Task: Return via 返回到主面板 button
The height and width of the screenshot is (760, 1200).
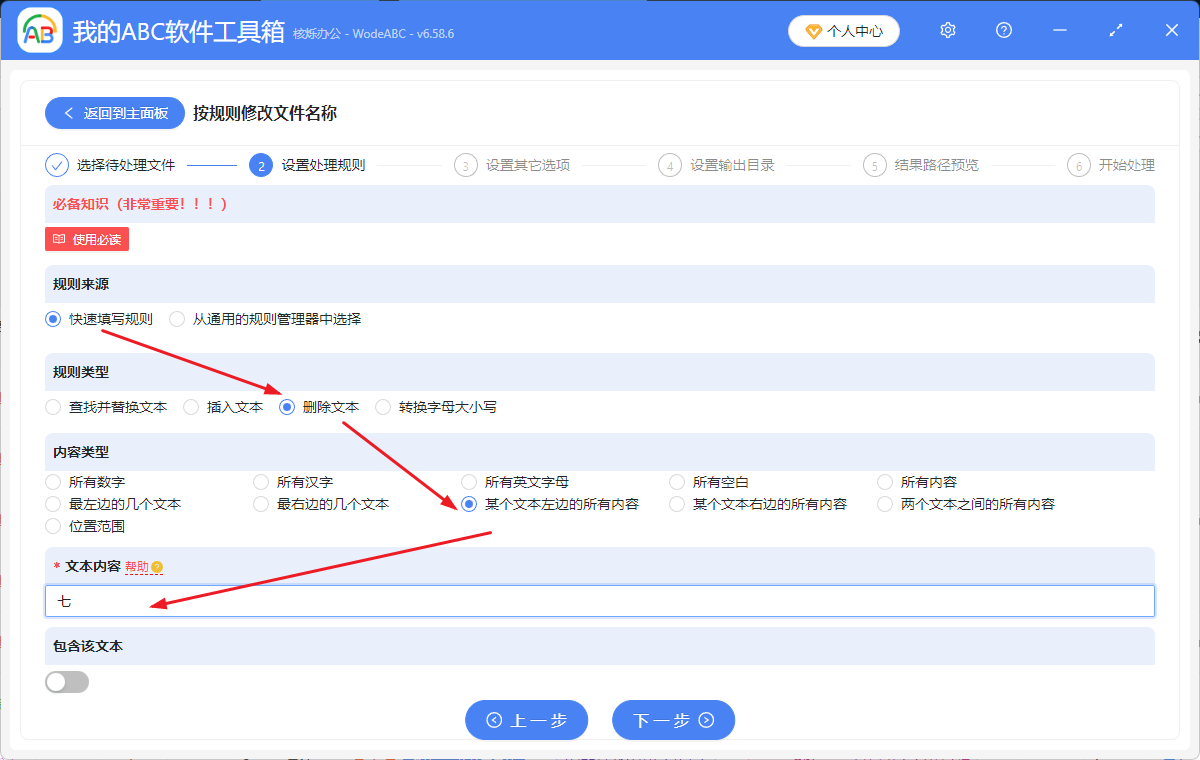Action: pyautogui.click(x=114, y=113)
